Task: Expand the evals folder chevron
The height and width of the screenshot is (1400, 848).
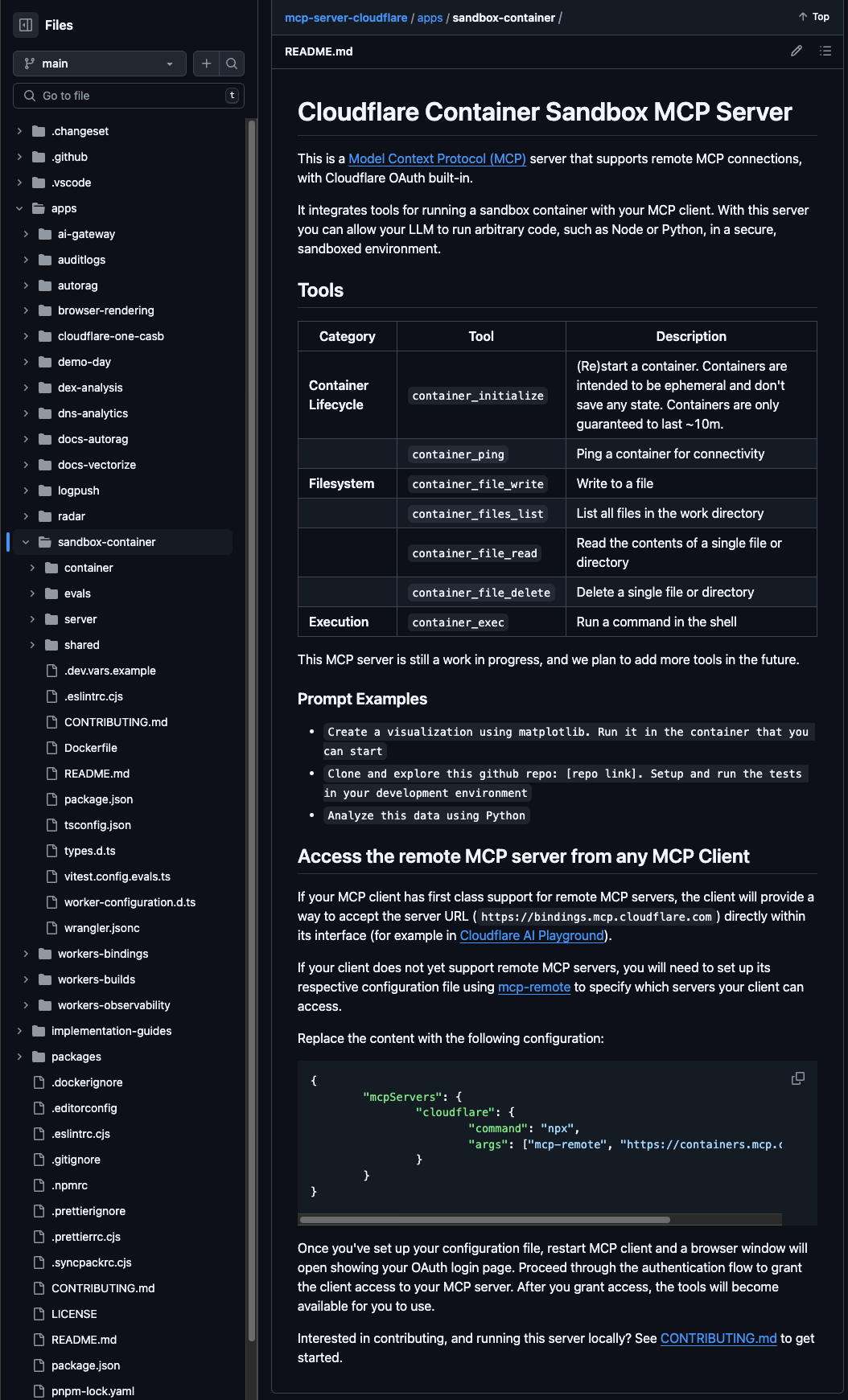Action: pyautogui.click(x=32, y=593)
